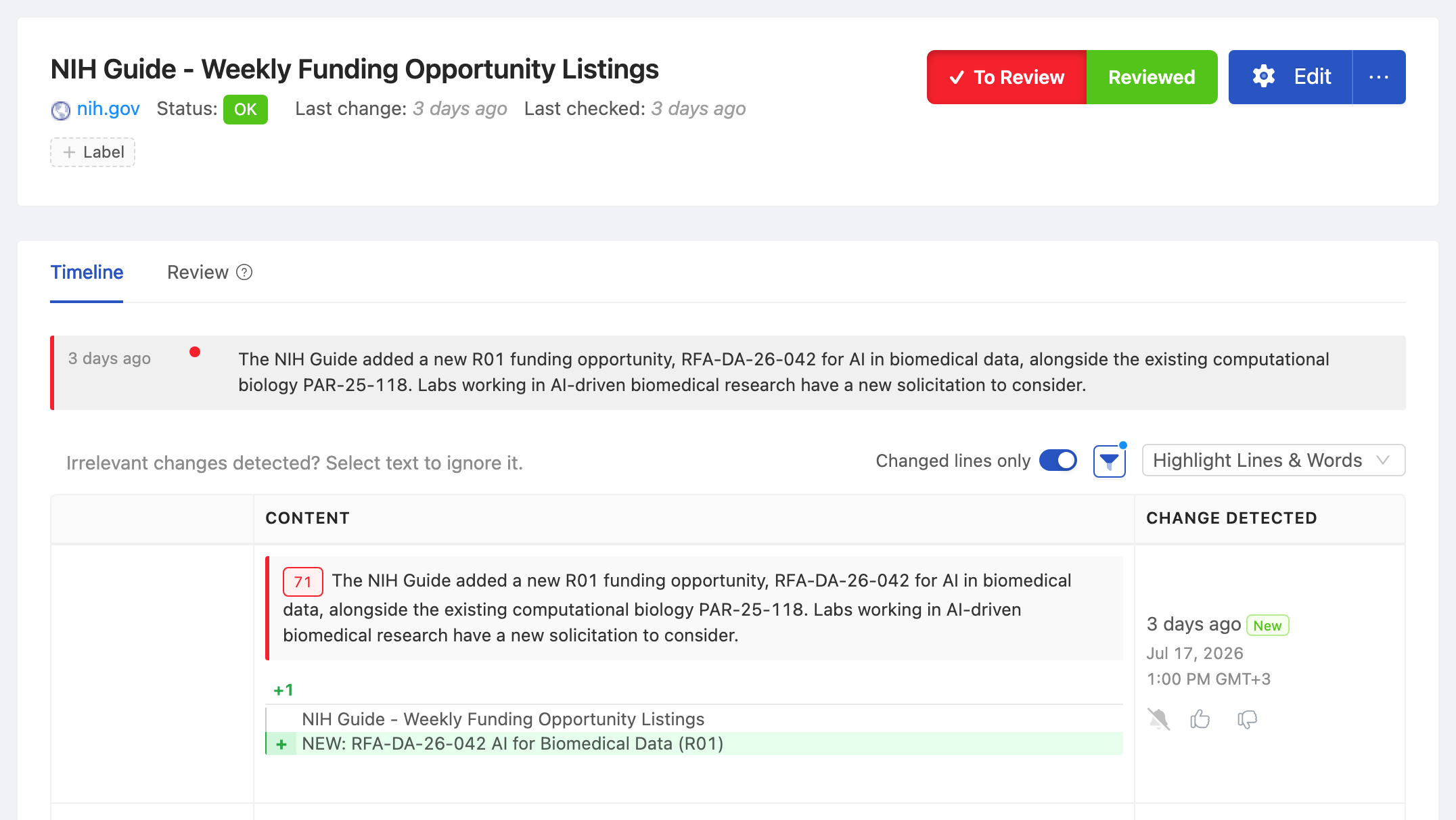
Task: Mark the change as Reviewed
Action: click(1152, 77)
